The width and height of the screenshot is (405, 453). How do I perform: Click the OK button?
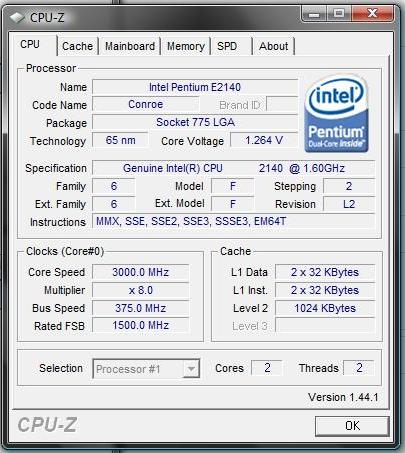[352, 426]
